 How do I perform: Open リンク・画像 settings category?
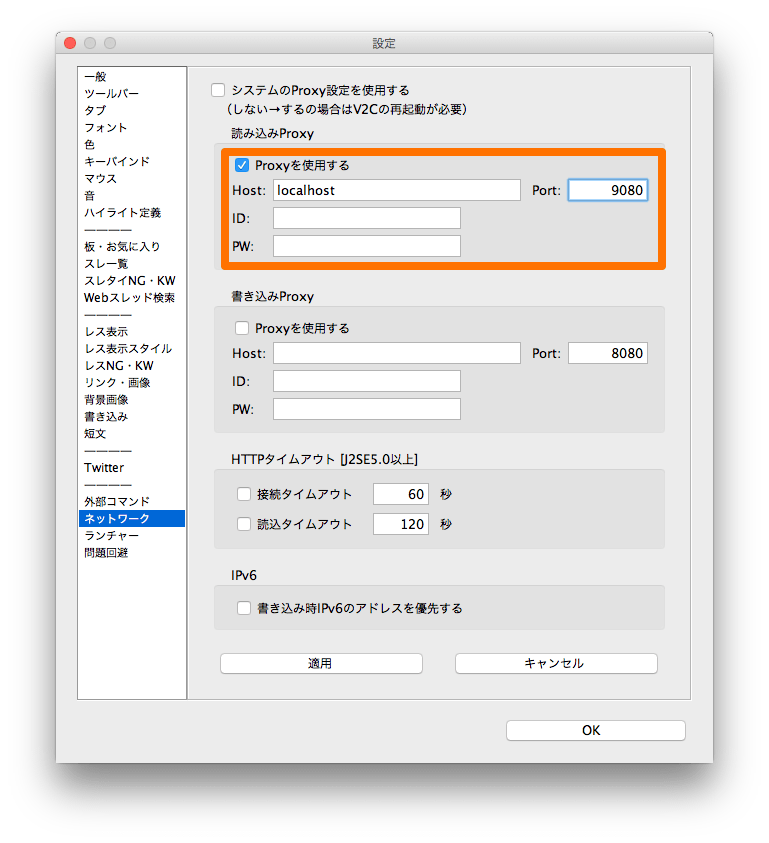pos(132,383)
